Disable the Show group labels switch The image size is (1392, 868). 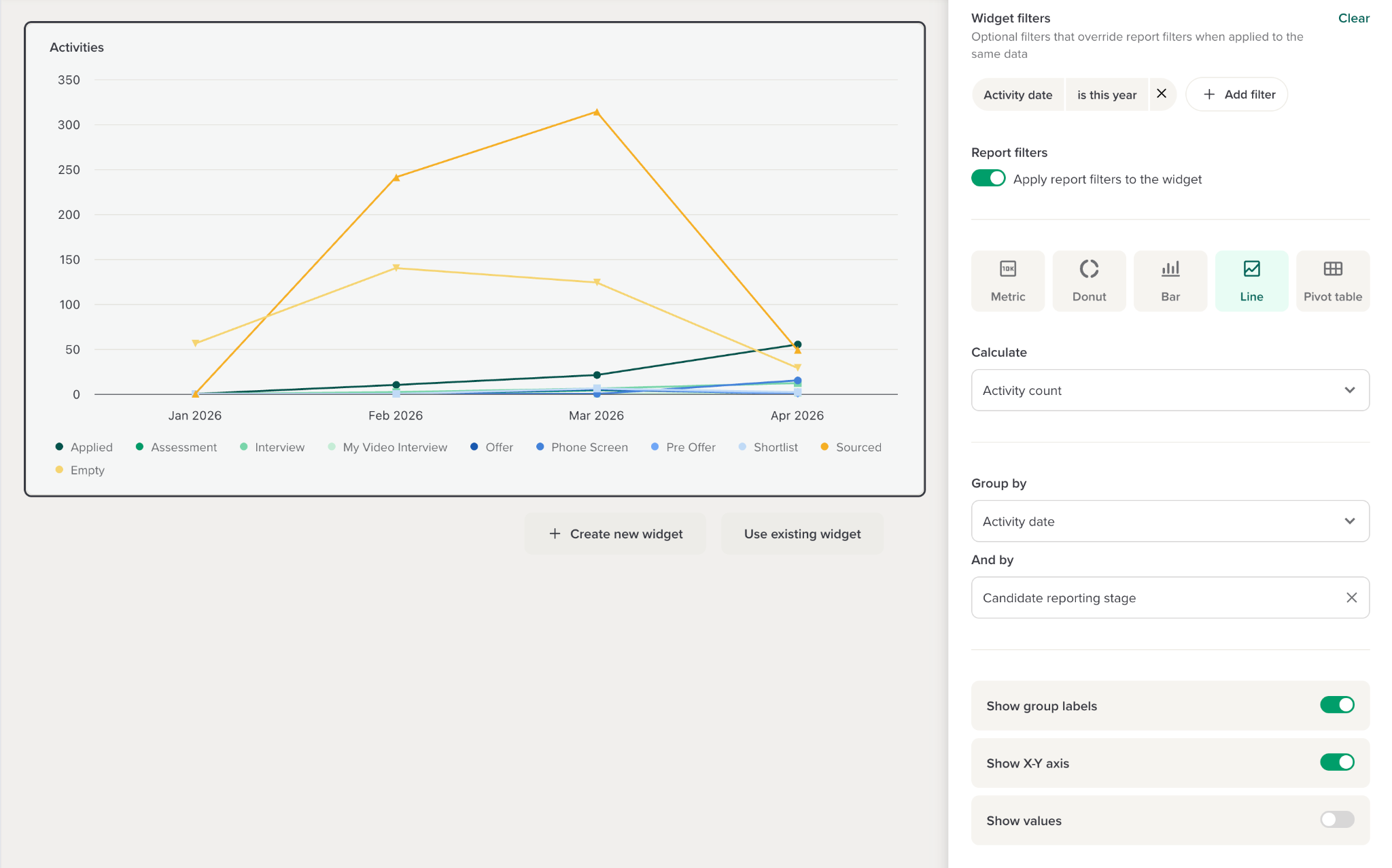click(1336, 705)
